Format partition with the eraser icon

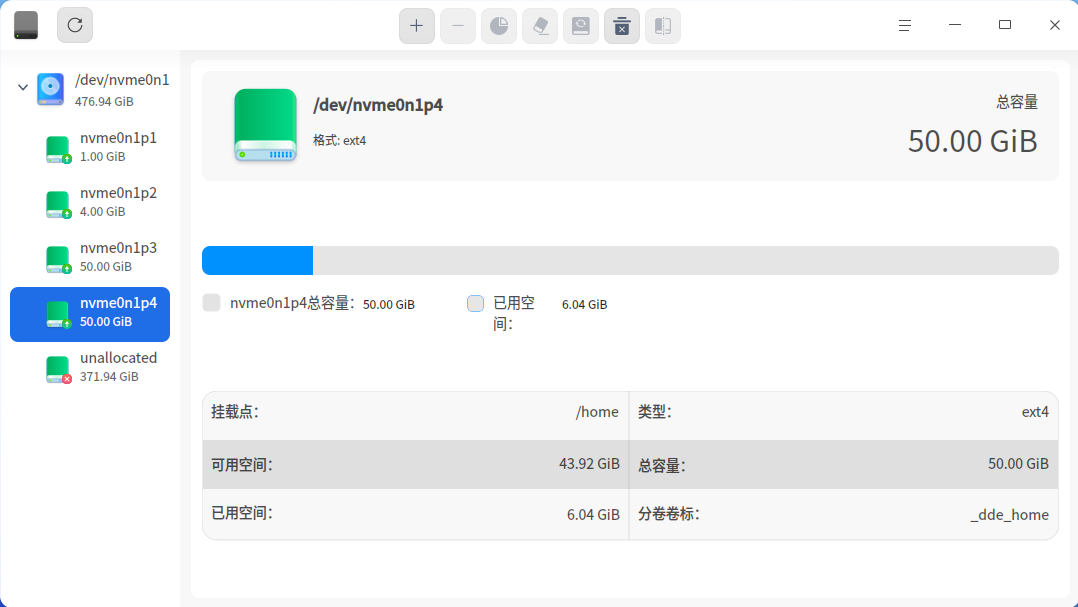(x=540, y=26)
